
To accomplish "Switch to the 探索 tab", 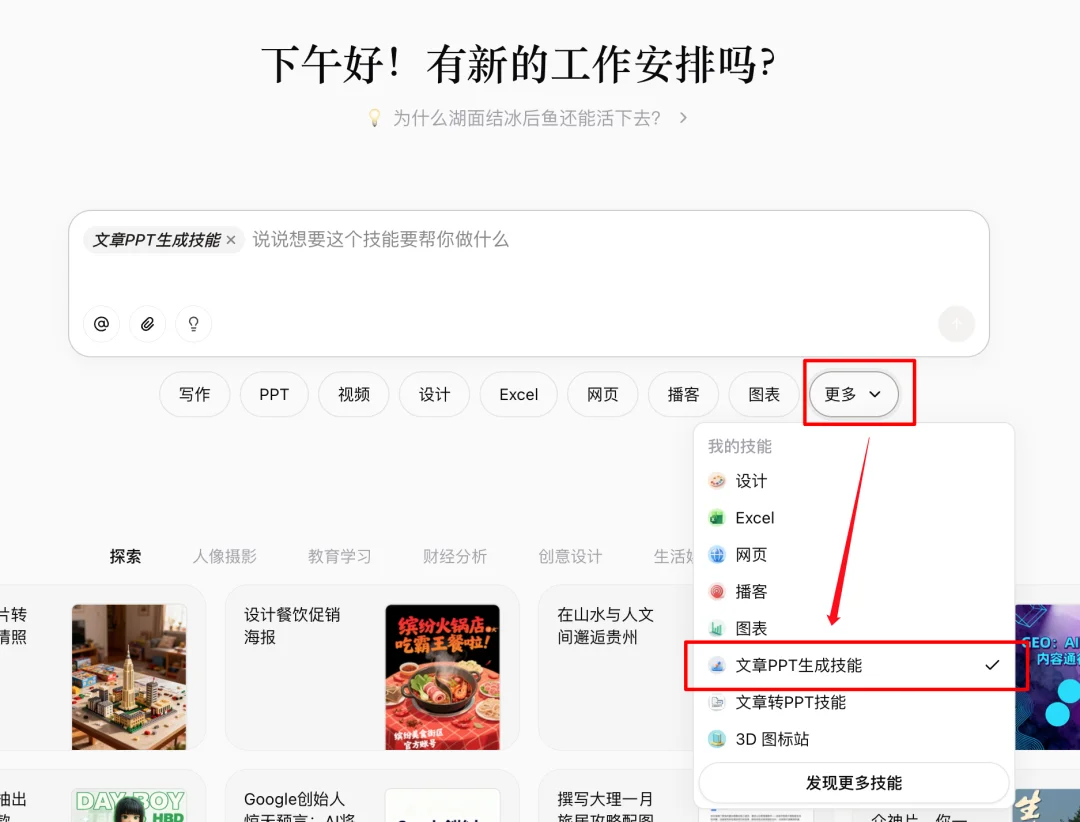I will pyautogui.click(x=124, y=557).
